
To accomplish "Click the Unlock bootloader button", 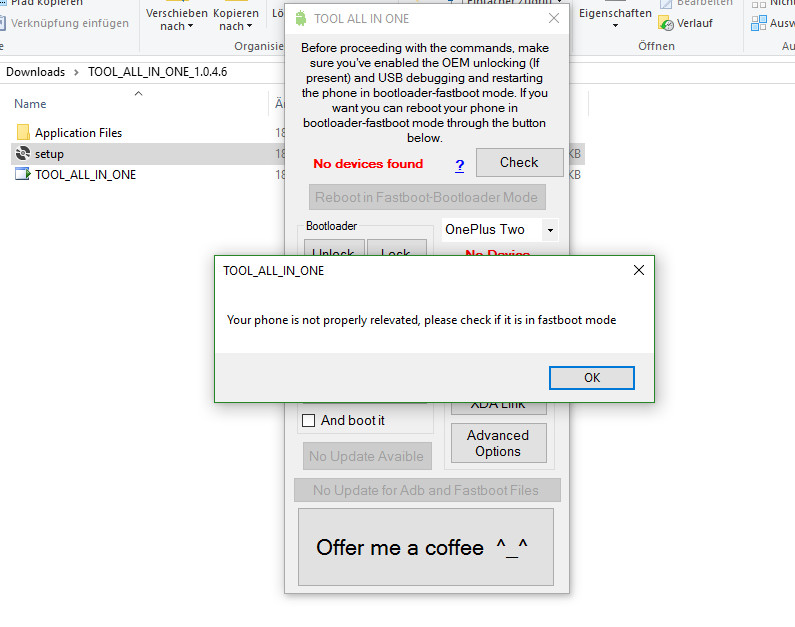I will click(x=334, y=248).
